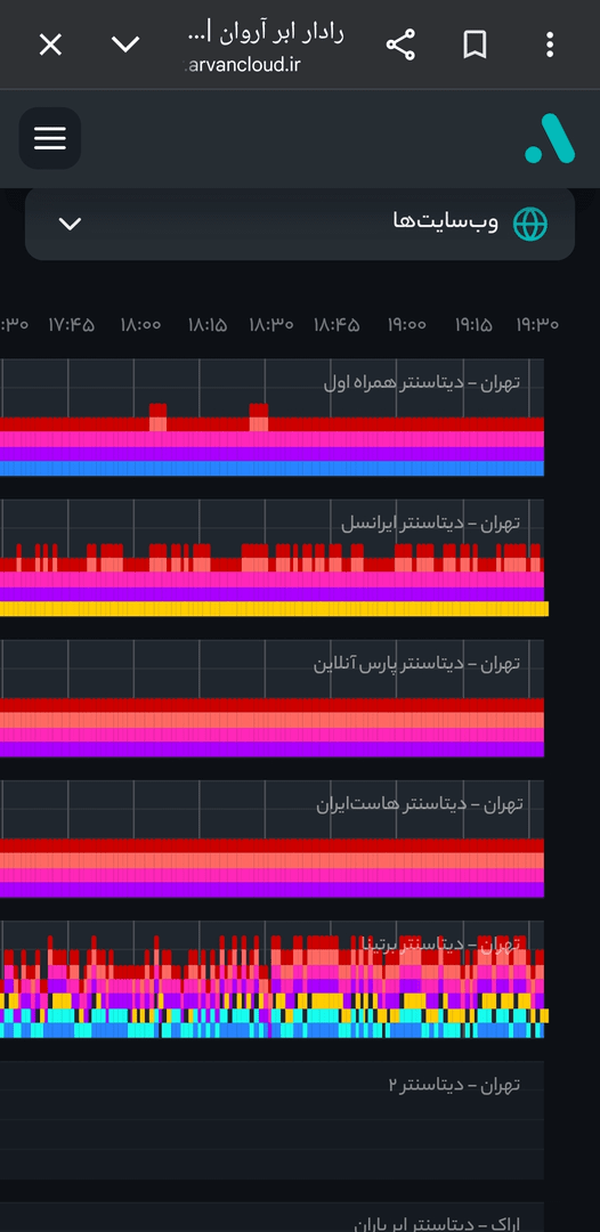This screenshot has width=600, height=1232.
Task: Click the salmon band in هاست‌ایران chart
Action: click(272, 860)
